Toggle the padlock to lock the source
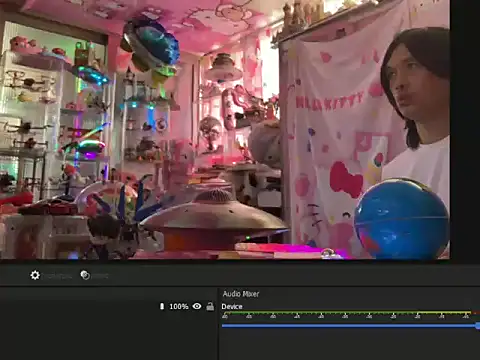Image resolution: width=480 pixels, height=360 pixels. [210, 306]
